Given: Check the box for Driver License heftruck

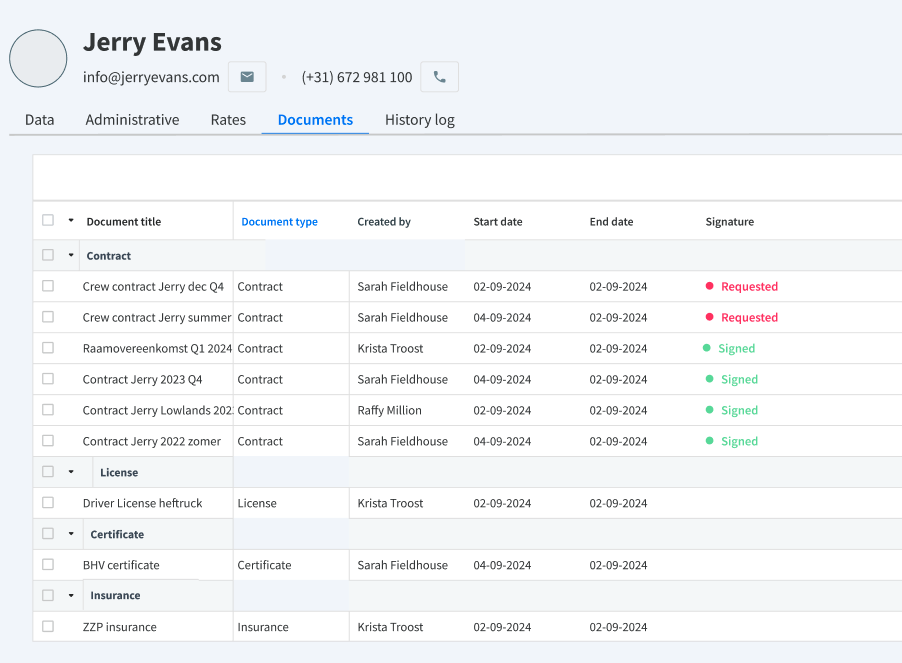Looking at the screenshot, I should [x=48, y=503].
